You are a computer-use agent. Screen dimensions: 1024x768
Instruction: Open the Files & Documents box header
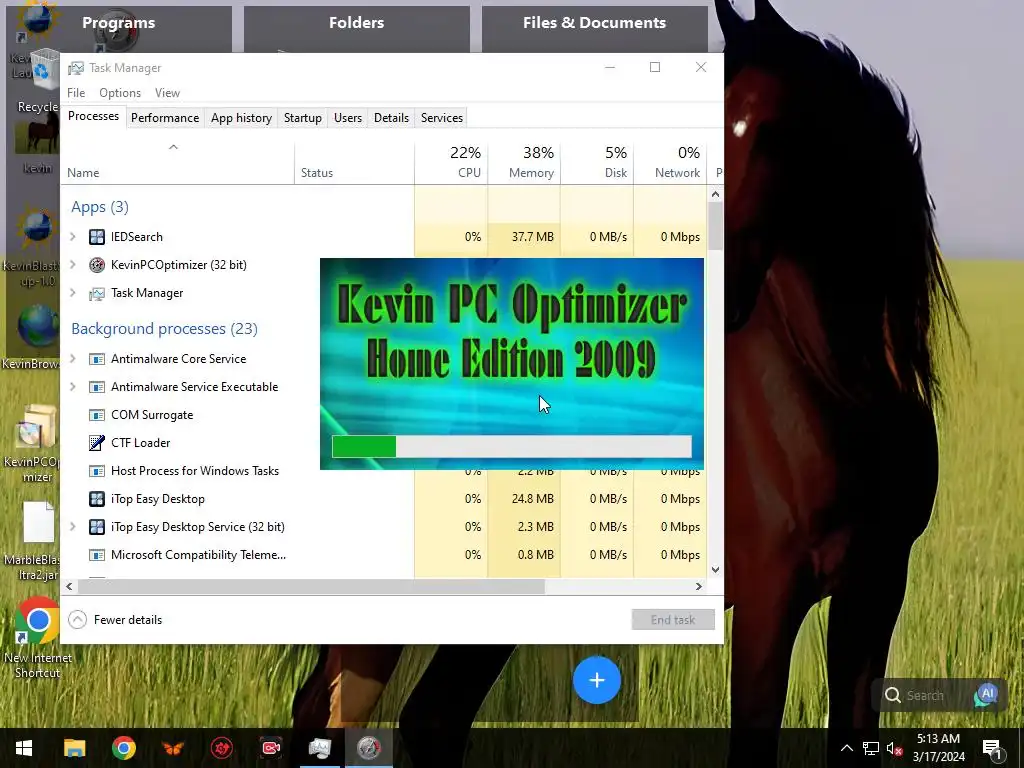tap(594, 23)
